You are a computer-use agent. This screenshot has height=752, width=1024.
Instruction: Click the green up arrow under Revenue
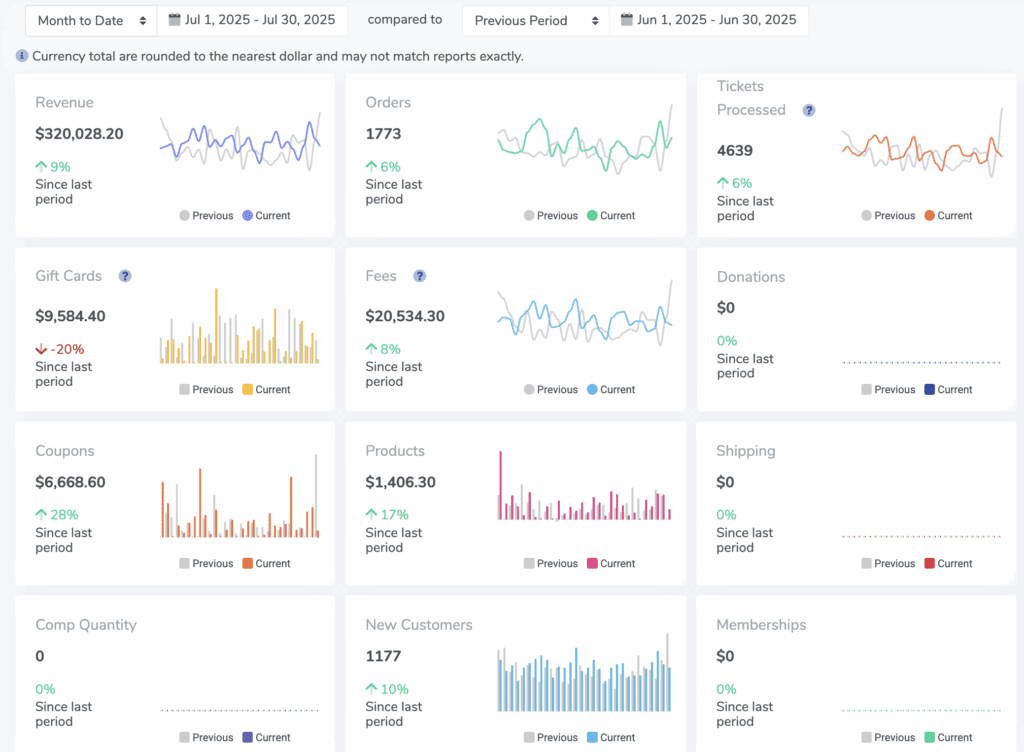point(41,167)
